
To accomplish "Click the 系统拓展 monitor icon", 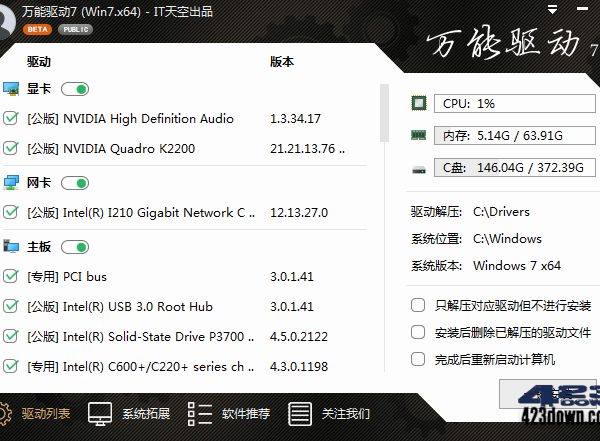I will point(100,413).
